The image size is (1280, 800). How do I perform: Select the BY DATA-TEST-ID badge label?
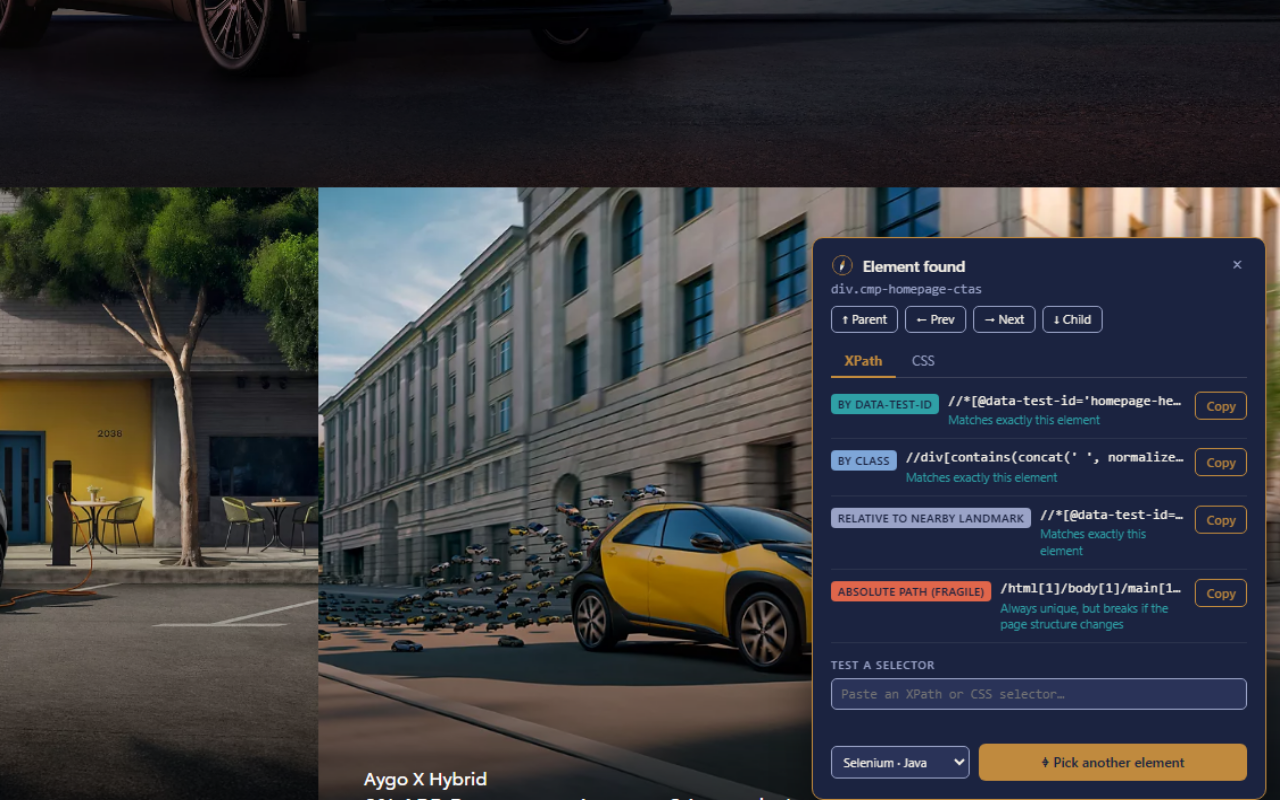885,404
